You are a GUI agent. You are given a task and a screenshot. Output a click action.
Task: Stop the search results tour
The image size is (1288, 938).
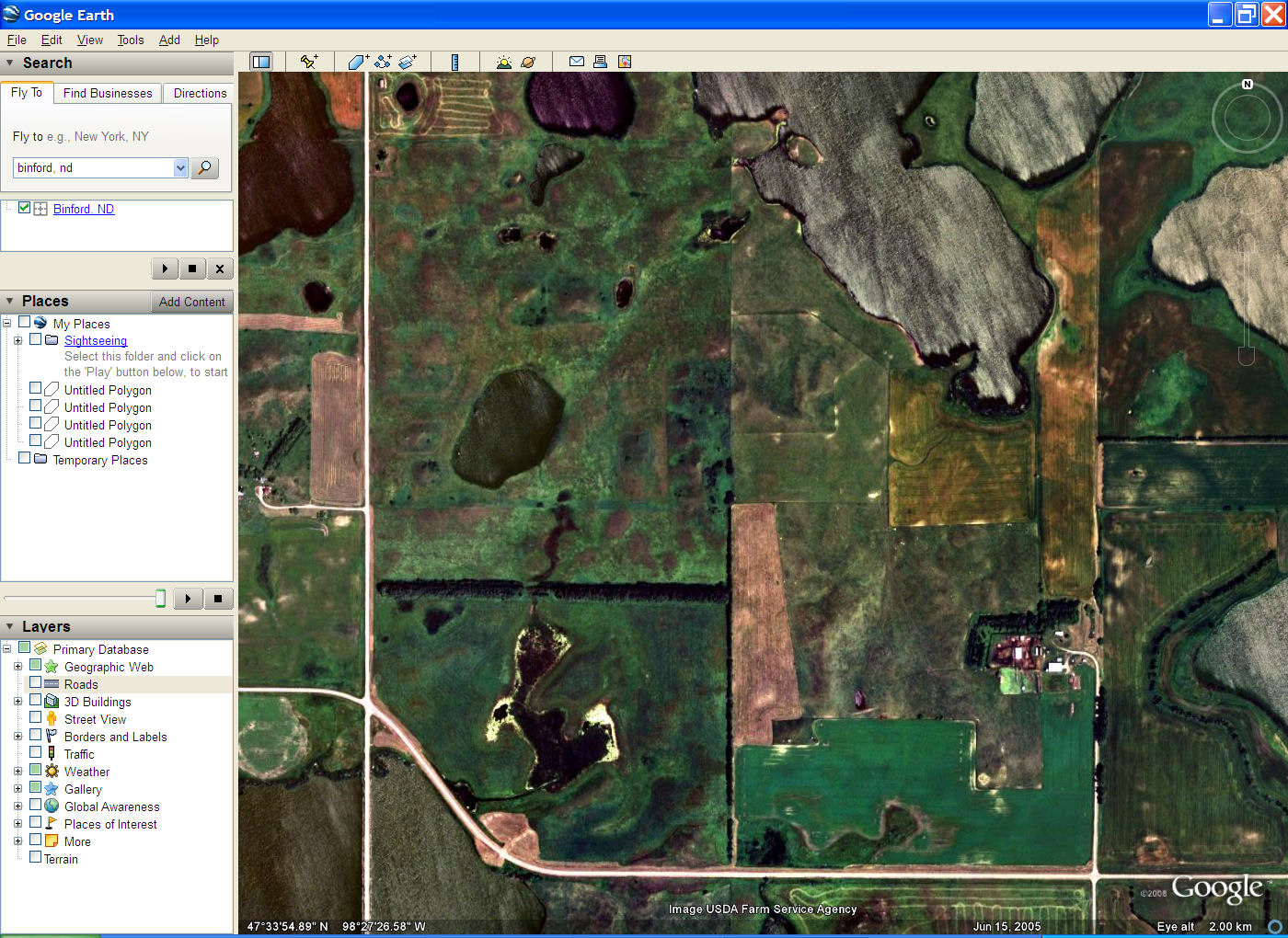click(x=192, y=269)
